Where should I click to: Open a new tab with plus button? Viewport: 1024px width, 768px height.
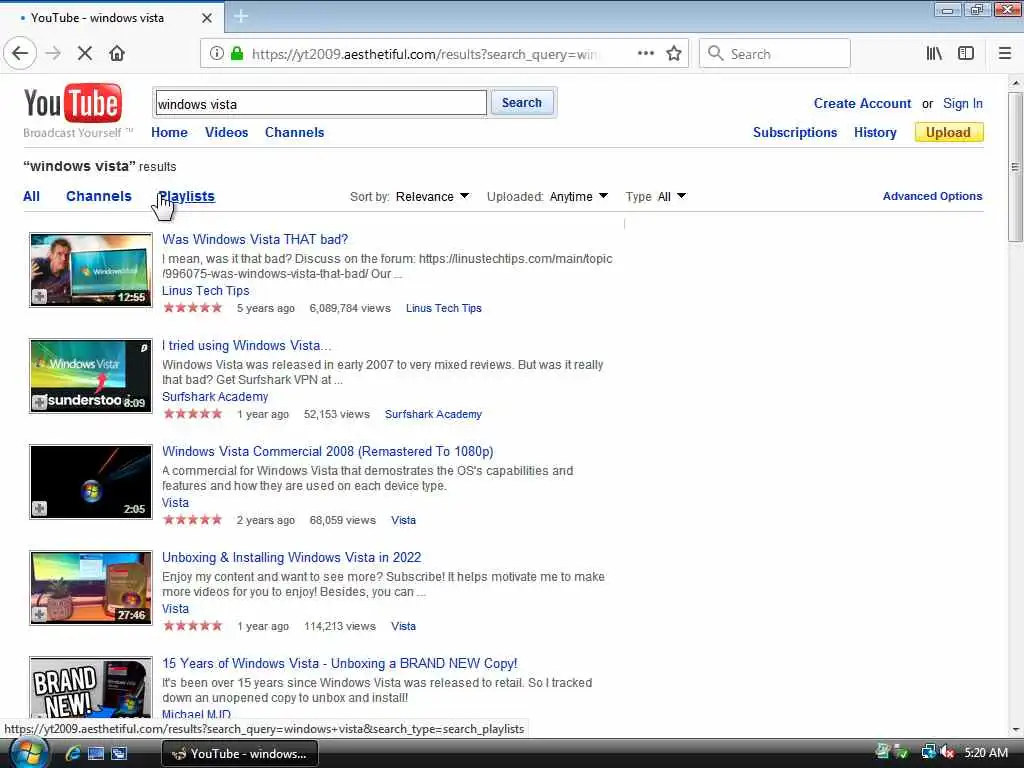[x=241, y=16]
